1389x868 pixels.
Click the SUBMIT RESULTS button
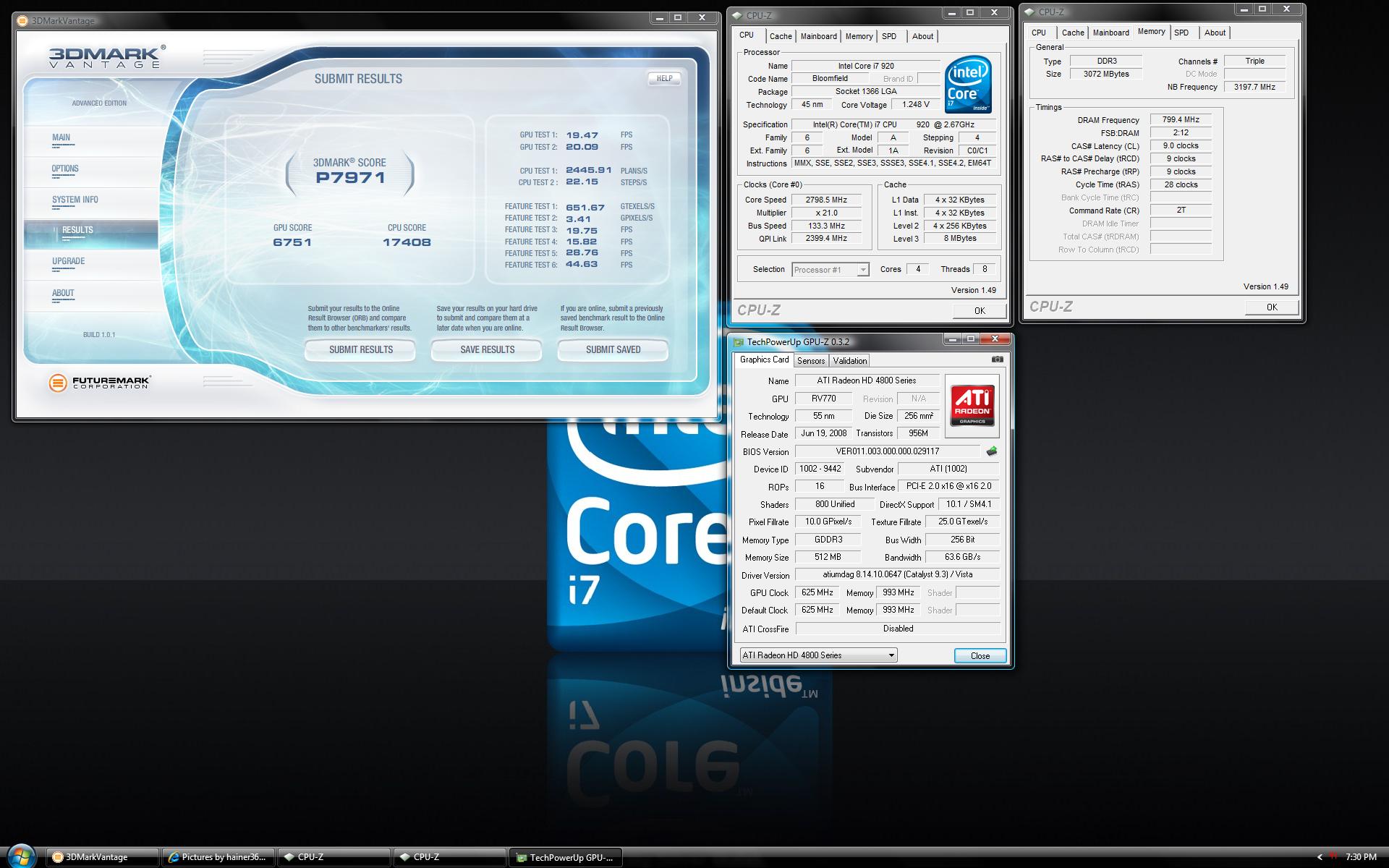tap(360, 350)
